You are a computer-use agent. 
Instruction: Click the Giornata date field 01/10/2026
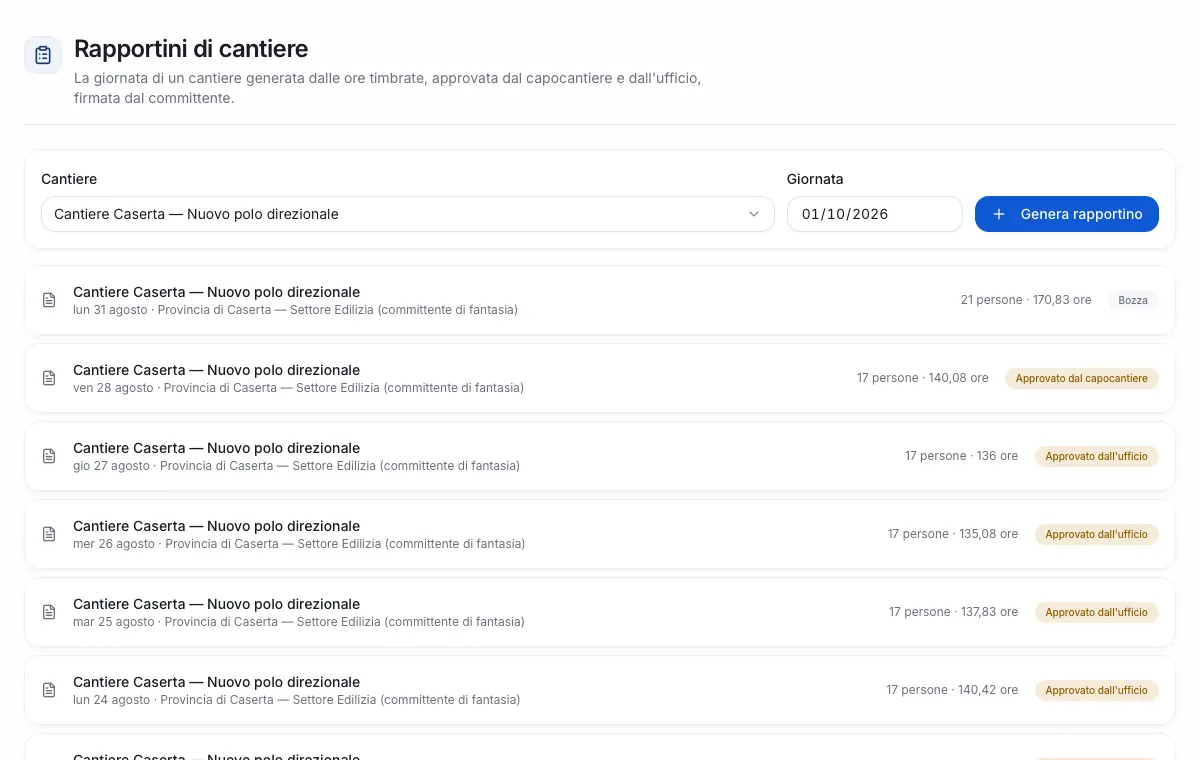point(874,214)
